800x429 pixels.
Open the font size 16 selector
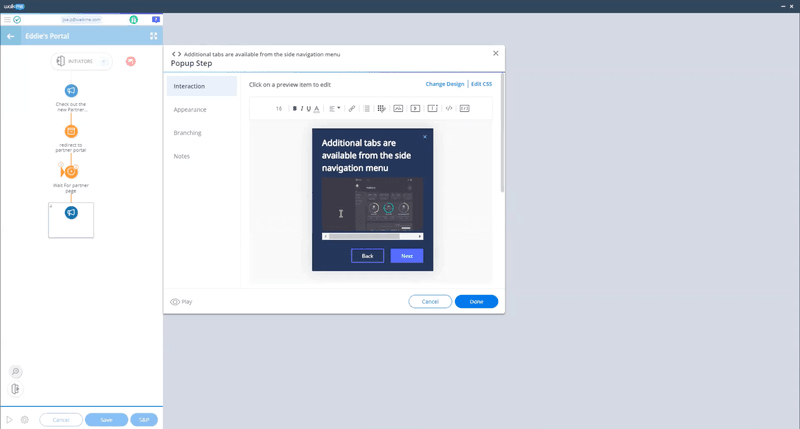pyautogui.click(x=279, y=108)
